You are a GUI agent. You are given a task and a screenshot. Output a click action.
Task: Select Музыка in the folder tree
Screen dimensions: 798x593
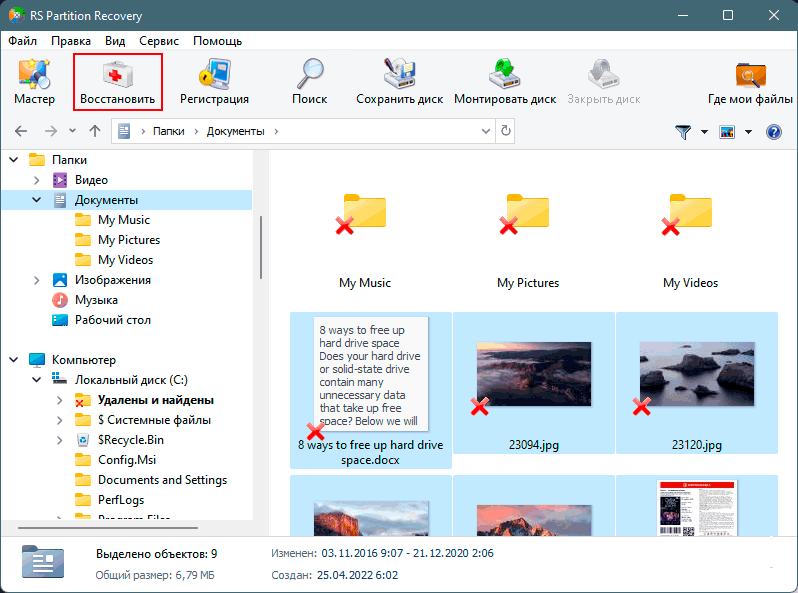pos(96,300)
